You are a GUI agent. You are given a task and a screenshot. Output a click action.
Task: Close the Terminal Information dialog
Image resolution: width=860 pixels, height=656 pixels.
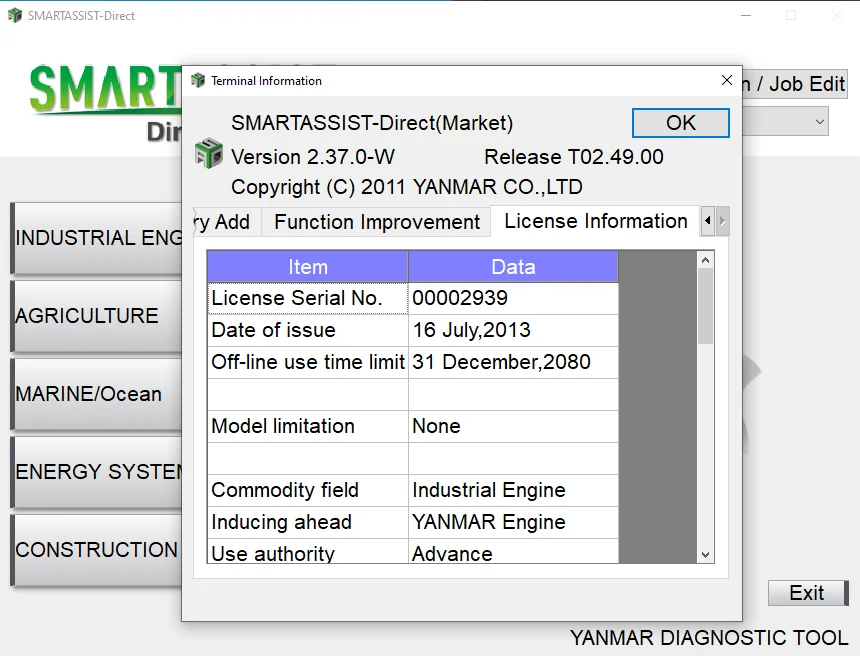726,80
